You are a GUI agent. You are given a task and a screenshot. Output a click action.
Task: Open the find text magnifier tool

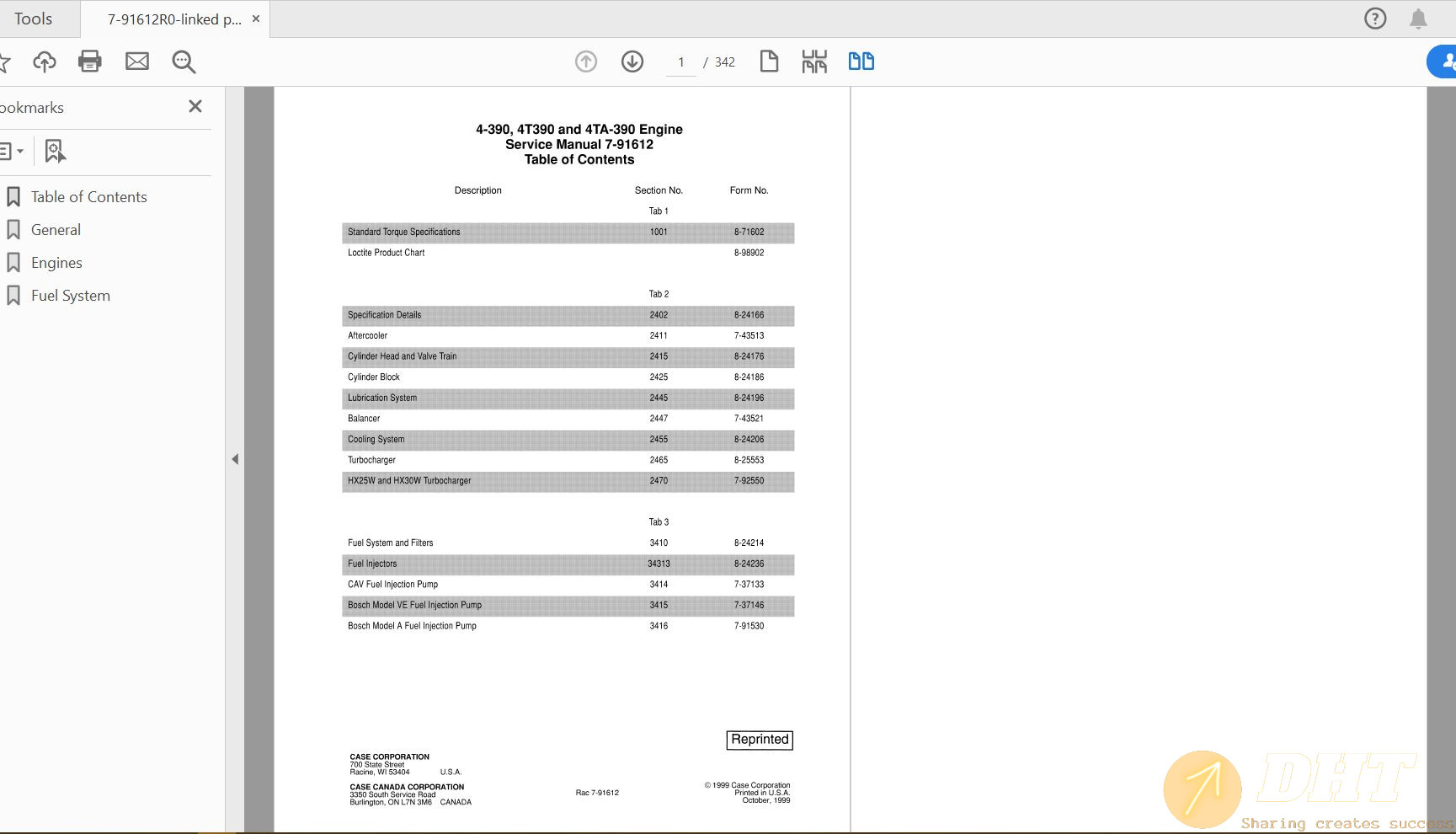pos(184,61)
